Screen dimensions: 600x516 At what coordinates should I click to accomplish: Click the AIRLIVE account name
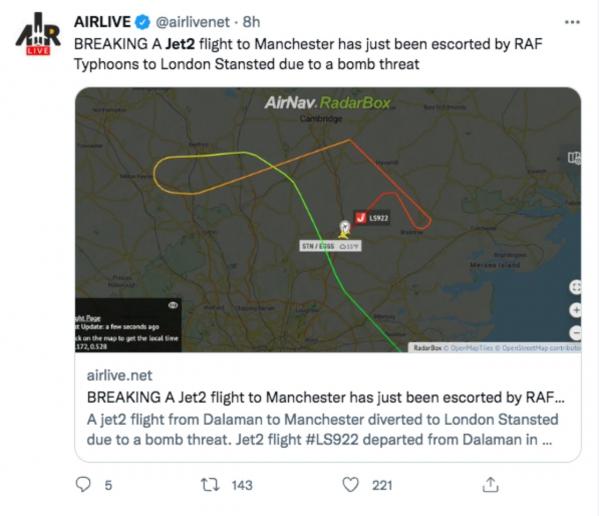click(105, 19)
